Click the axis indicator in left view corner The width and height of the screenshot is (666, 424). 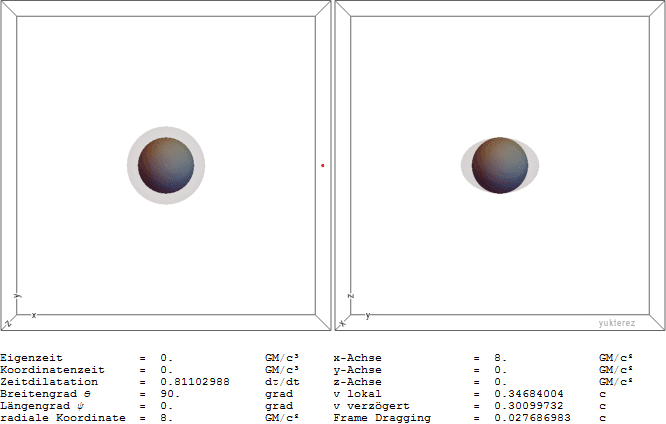tap(18, 312)
